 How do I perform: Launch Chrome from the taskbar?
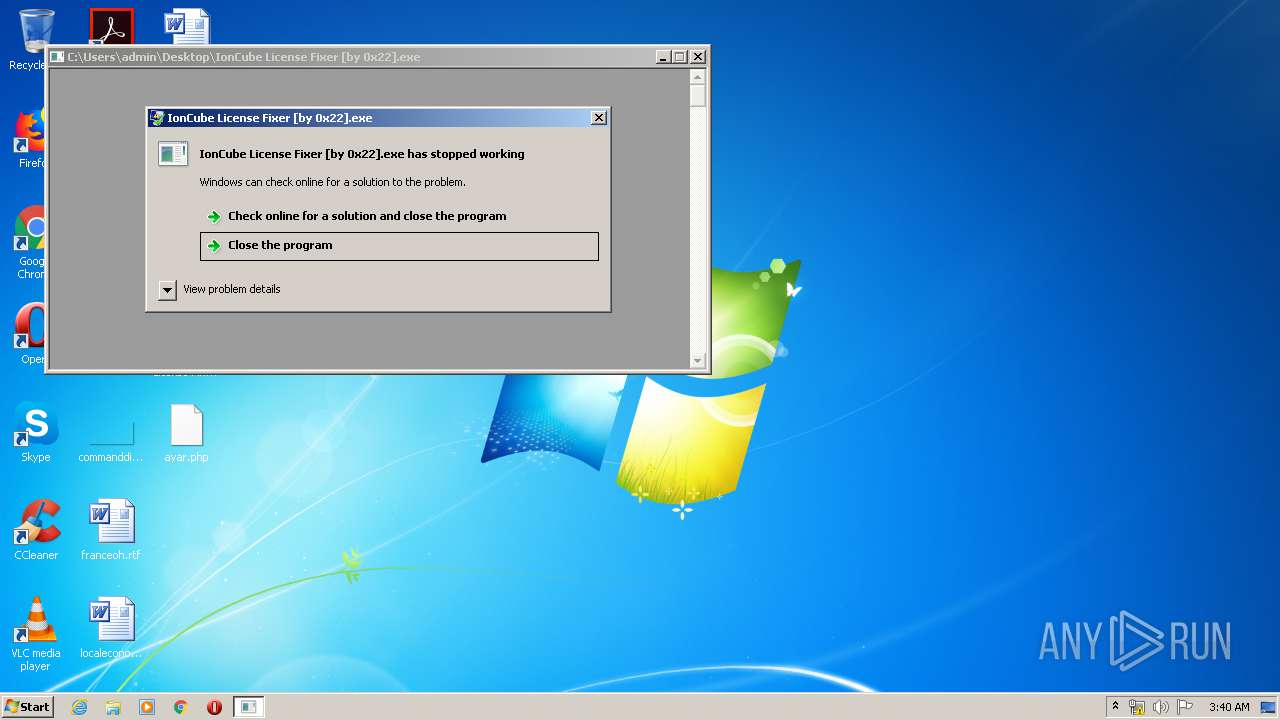pyautogui.click(x=181, y=707)
